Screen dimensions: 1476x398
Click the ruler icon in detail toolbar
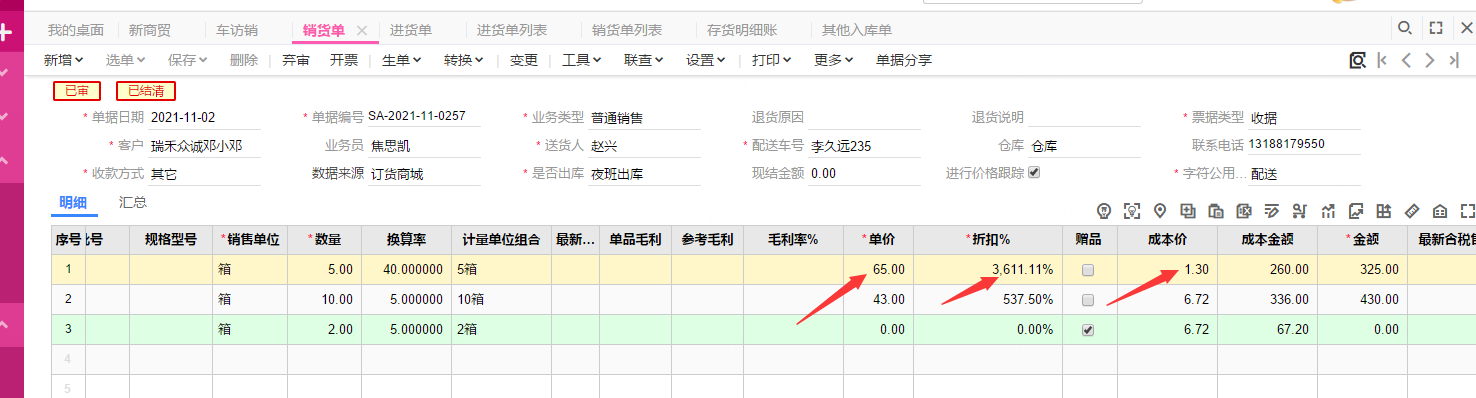coord(1412,211)
